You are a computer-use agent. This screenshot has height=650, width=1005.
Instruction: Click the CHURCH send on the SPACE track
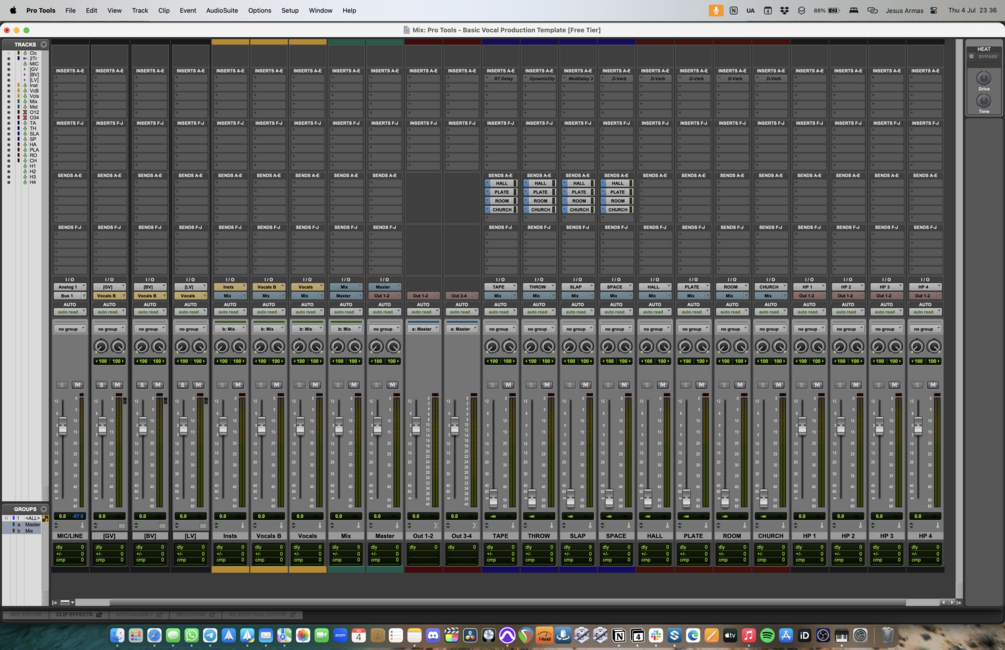click(x=616, y=210)
